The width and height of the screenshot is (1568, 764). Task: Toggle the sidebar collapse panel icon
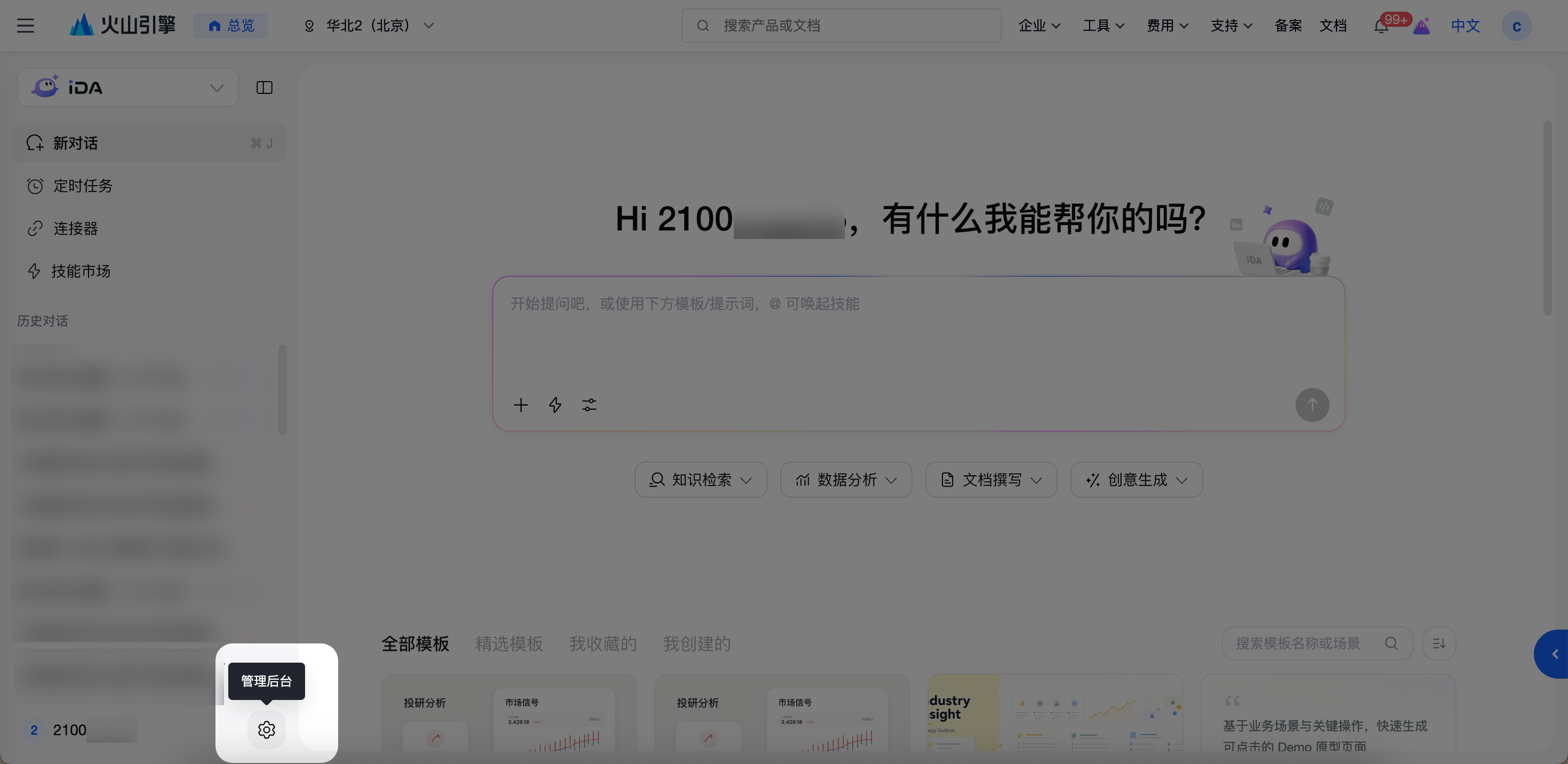264,87
